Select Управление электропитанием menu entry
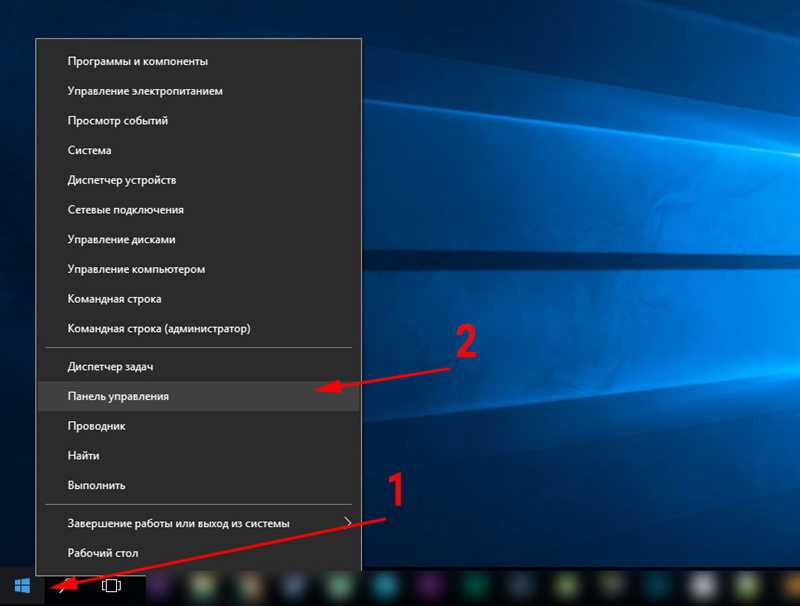The height and width of the screenshot is (606, 800). 198,91
